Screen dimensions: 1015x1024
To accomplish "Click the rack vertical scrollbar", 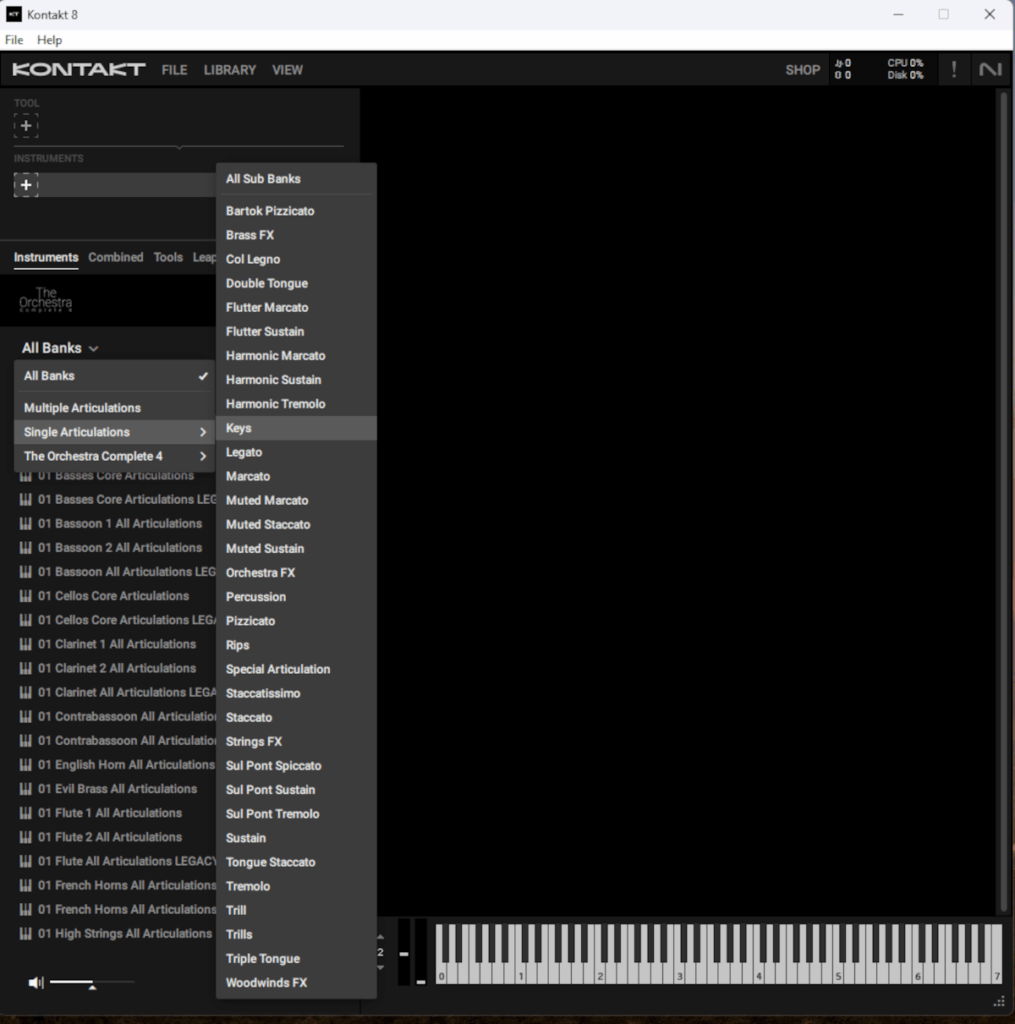I will tap(1004, 502).
